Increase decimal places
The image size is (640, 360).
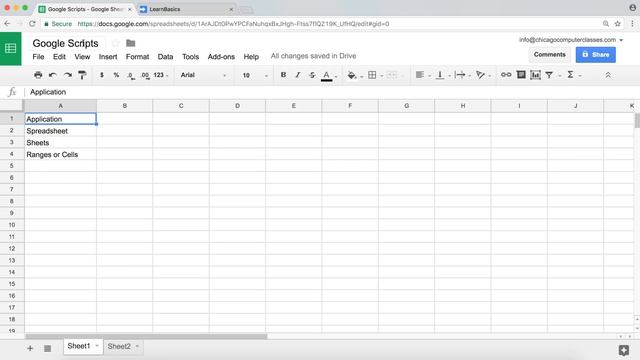point(145,75)
